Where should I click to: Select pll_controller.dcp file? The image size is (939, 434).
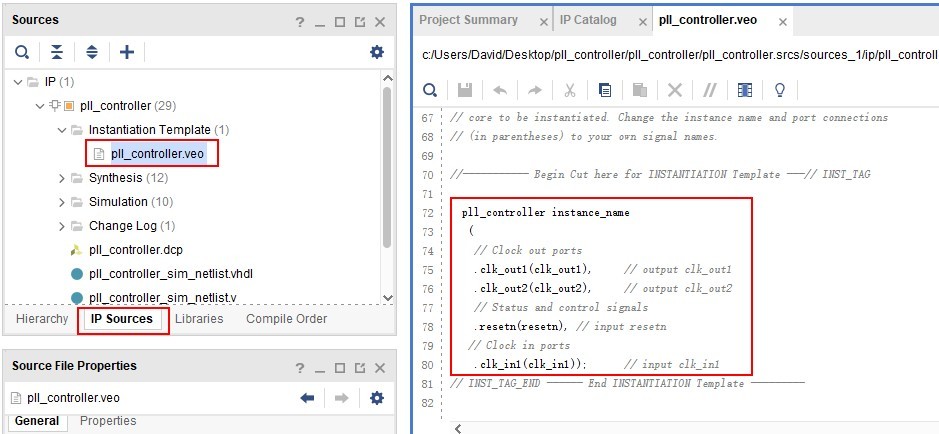136,250
